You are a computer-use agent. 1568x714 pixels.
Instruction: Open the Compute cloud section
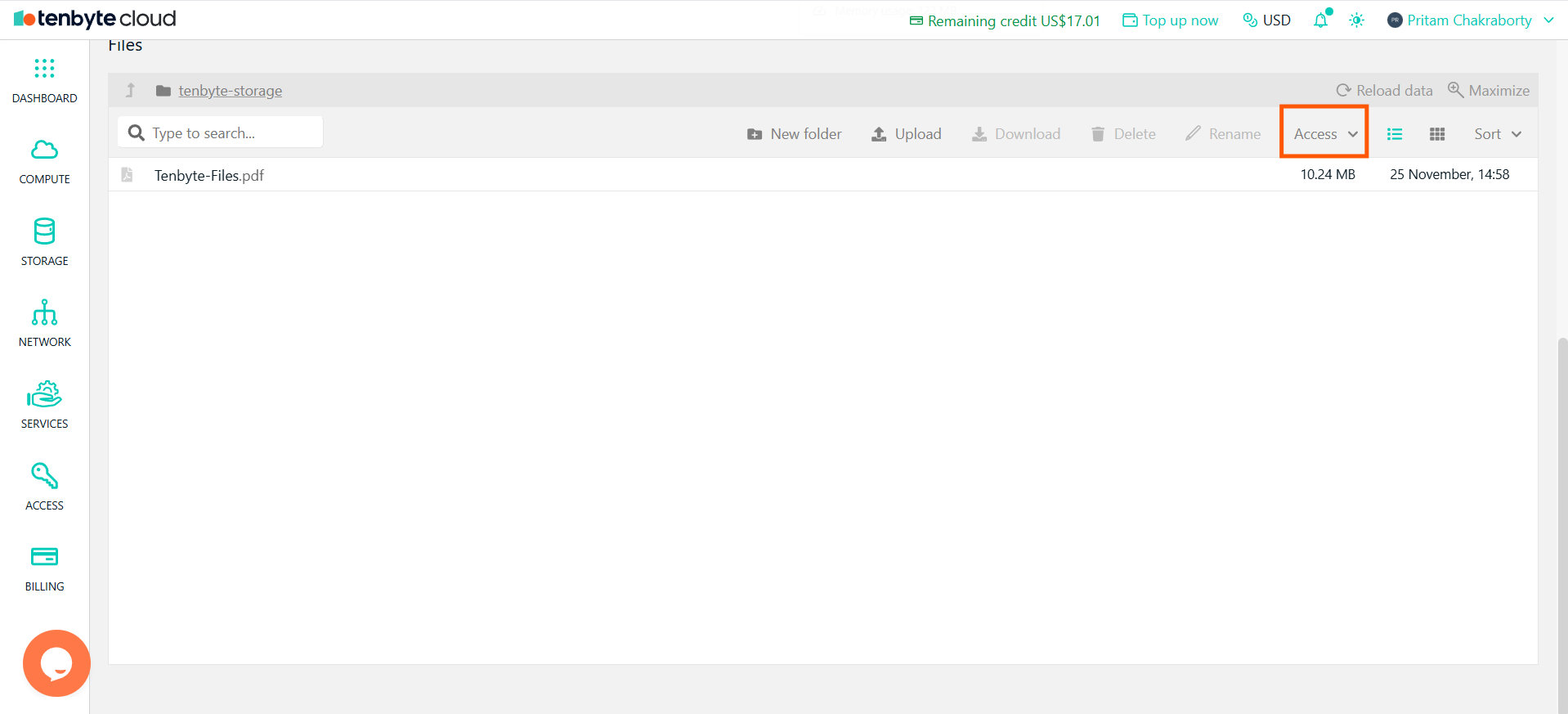(x=44, y=162)
